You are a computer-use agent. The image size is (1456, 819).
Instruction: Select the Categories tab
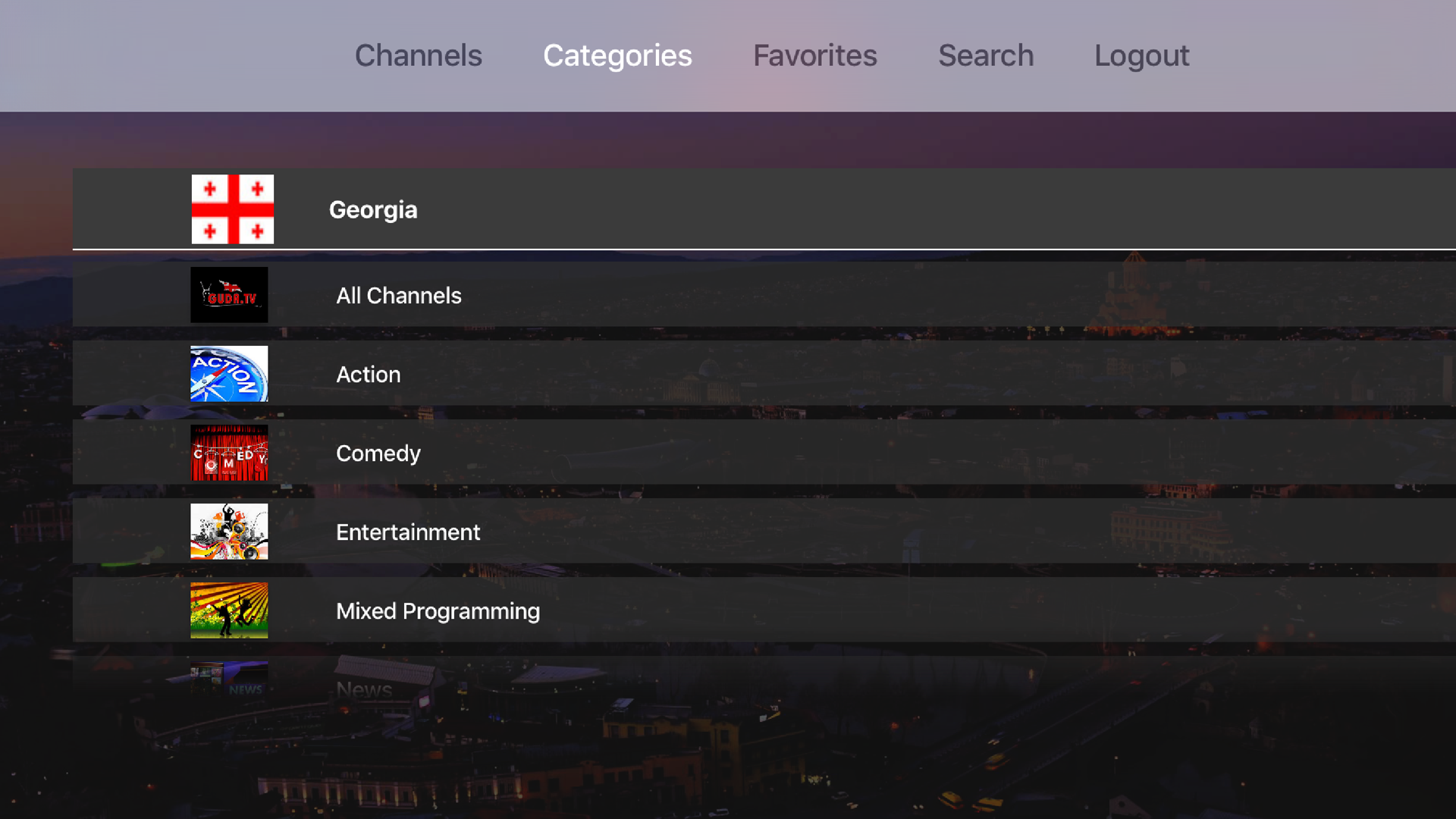[617, 55]
